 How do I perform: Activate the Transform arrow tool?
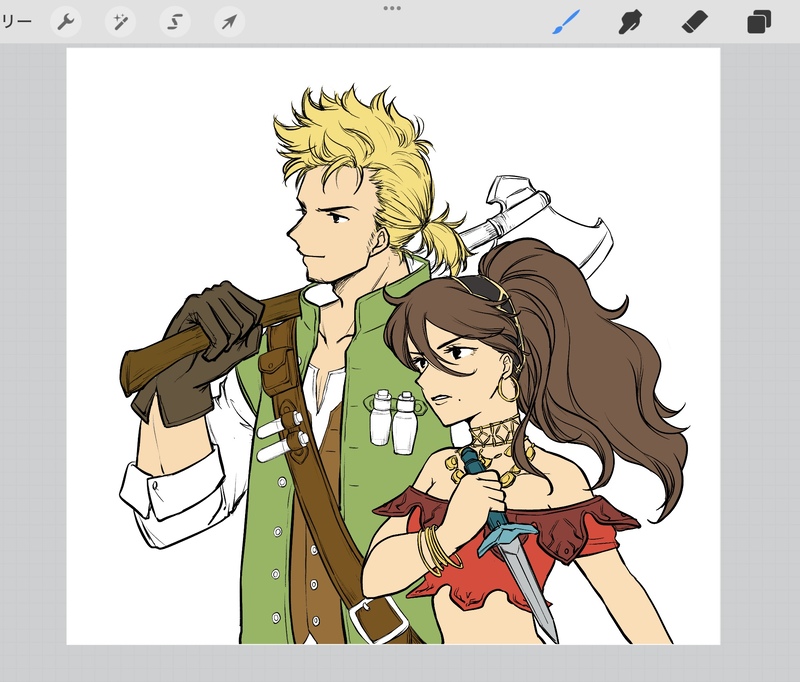click(229, 21)
